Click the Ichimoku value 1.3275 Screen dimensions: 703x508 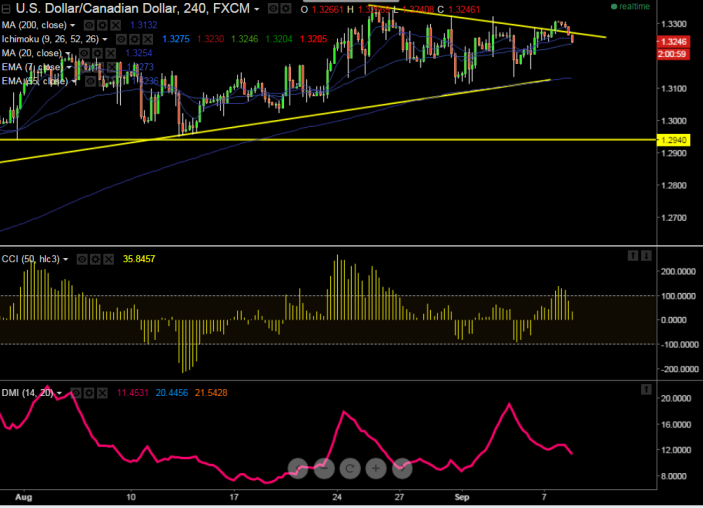176,39
